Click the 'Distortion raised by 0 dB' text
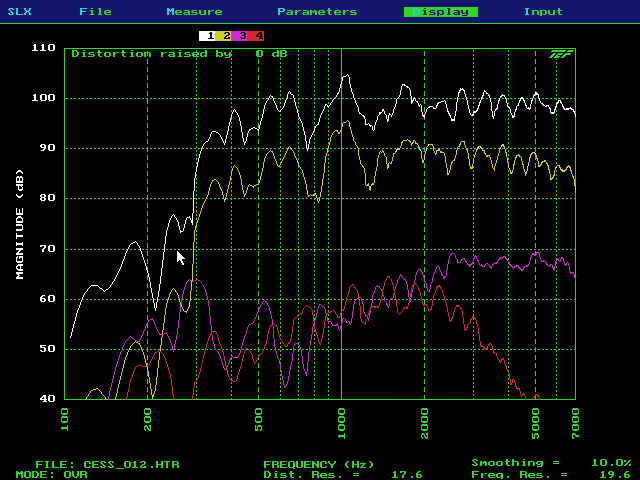 click(x=179, y=54)
